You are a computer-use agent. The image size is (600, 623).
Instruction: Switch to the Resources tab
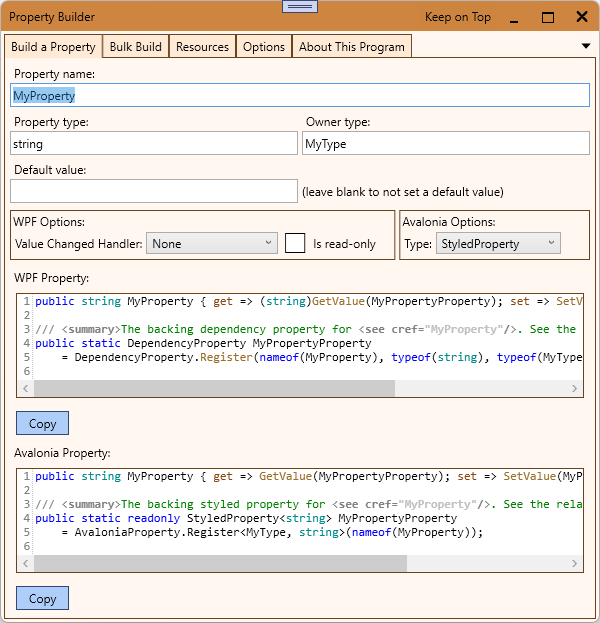tap(202, 46)
